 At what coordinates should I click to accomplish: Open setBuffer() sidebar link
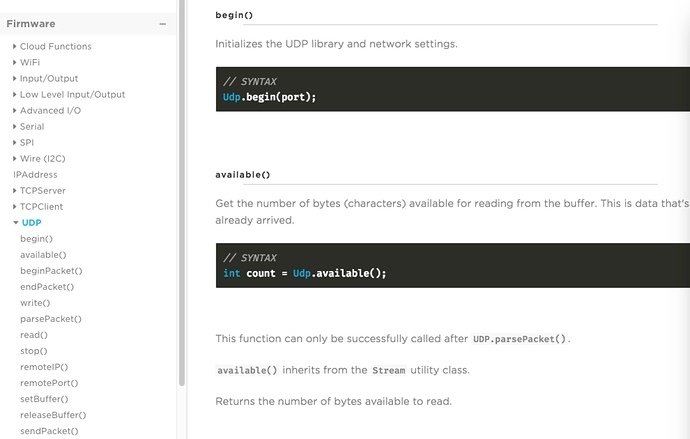click(44, 399)
